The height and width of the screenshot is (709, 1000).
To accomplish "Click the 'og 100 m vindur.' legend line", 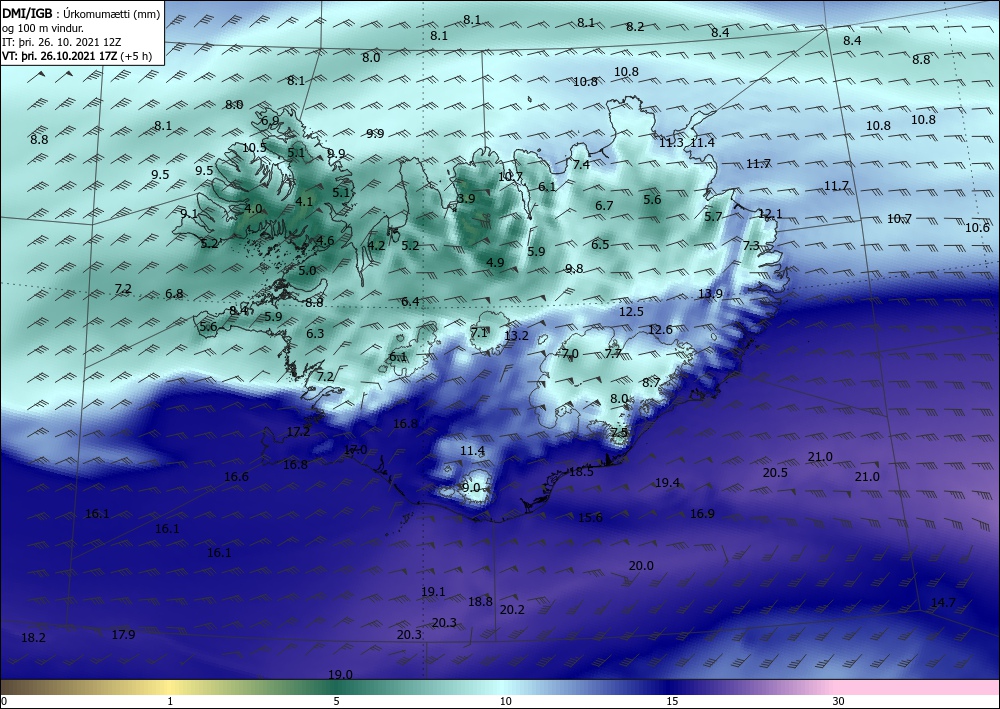I will [x=43, y=28].
